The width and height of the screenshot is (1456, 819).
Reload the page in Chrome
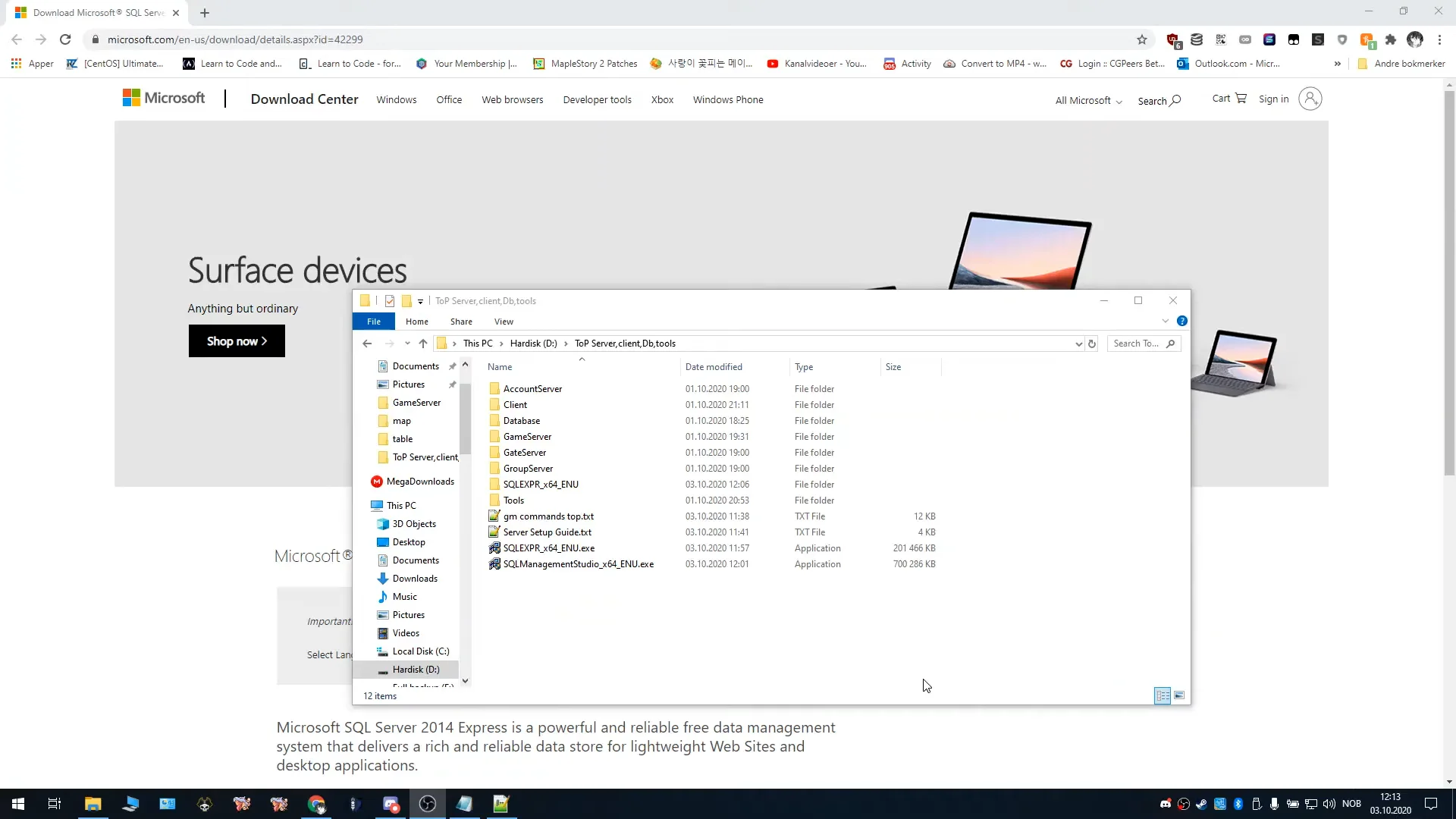pos(65,39)
